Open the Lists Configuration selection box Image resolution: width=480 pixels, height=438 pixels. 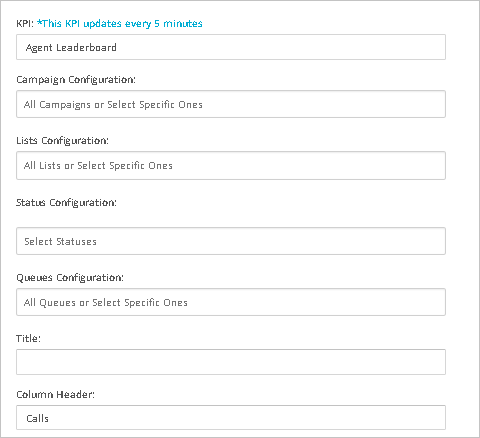click(231, 165)
